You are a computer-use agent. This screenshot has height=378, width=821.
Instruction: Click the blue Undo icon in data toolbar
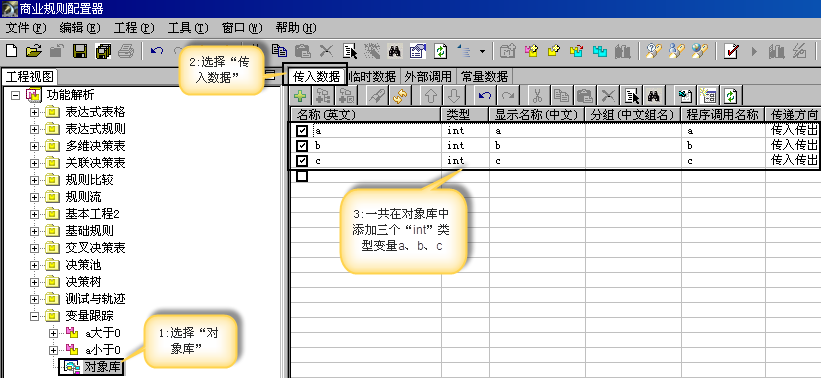click(485, 96)
